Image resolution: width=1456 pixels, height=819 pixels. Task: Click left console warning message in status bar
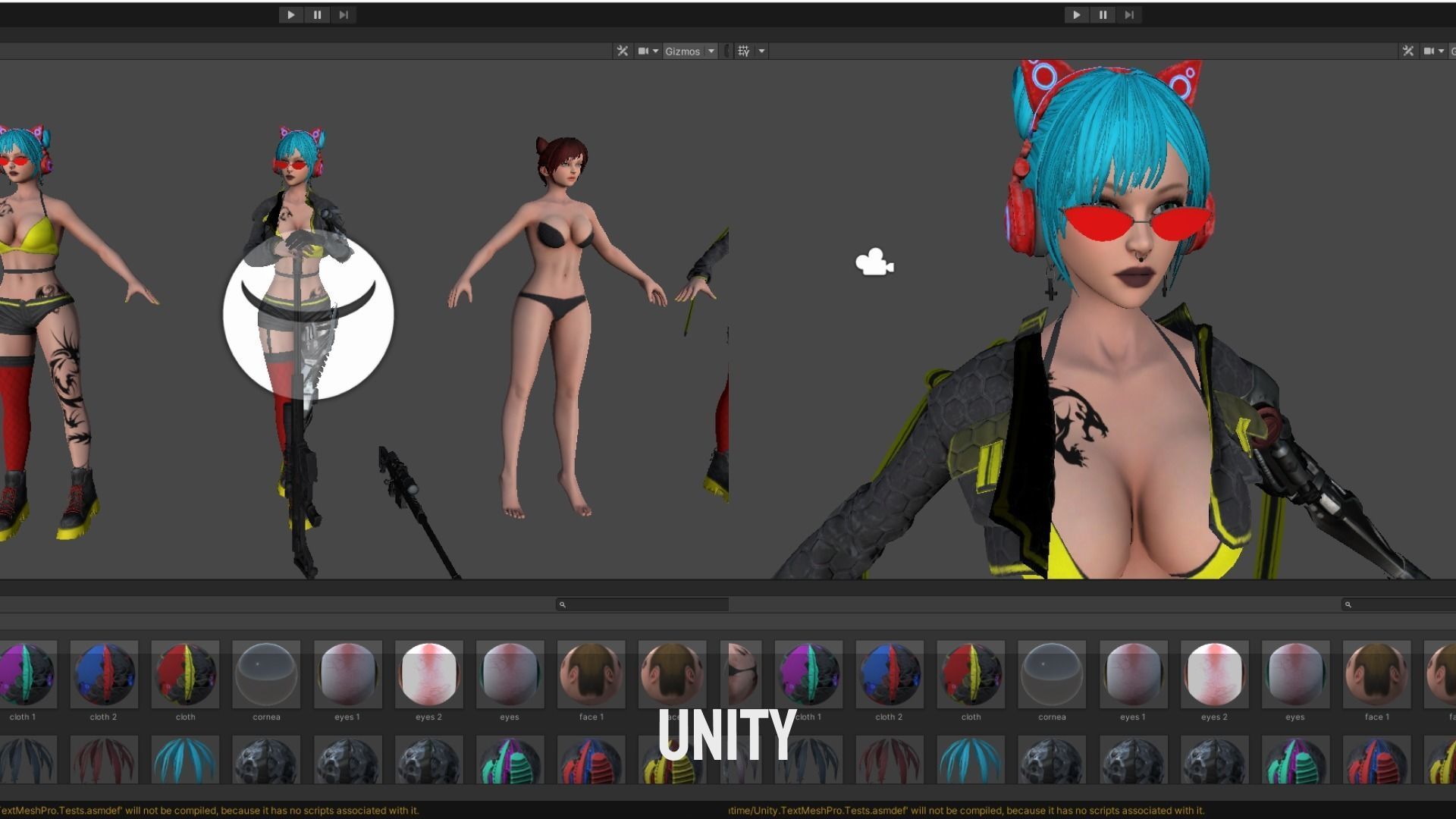click(x=209, y=810)
